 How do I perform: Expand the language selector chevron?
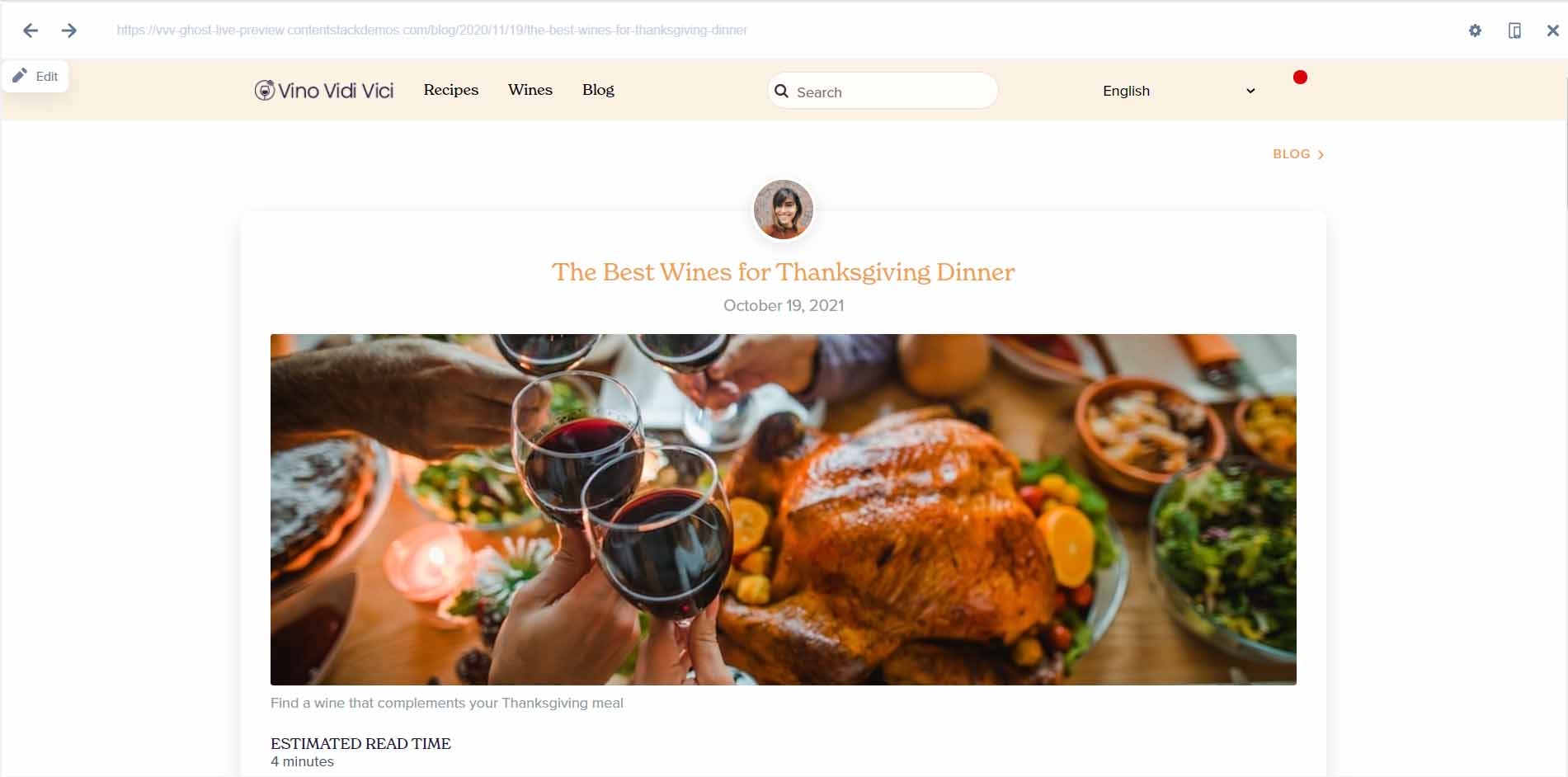click(1250, 91)
